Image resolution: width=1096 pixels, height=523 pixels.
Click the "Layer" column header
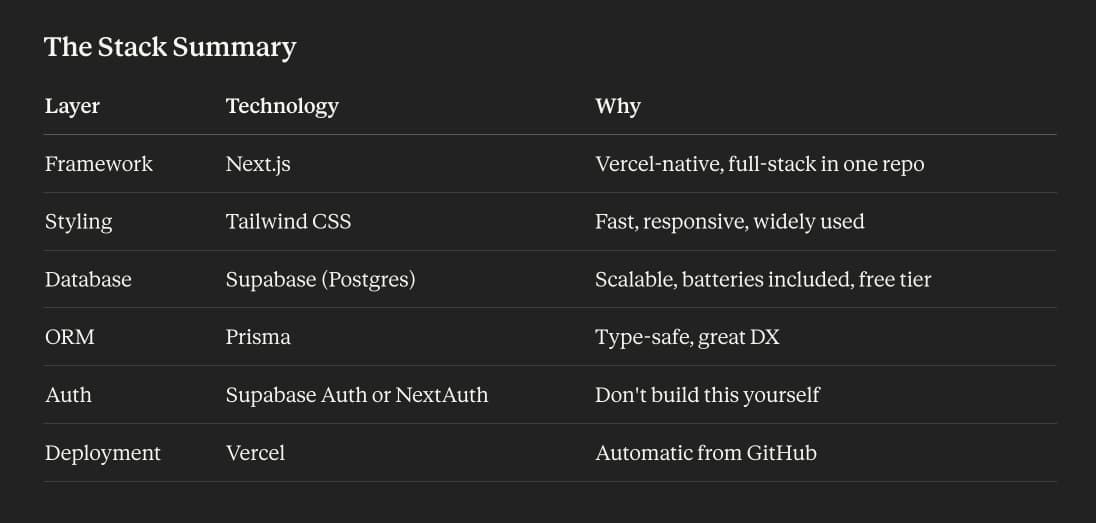point(72,106)
